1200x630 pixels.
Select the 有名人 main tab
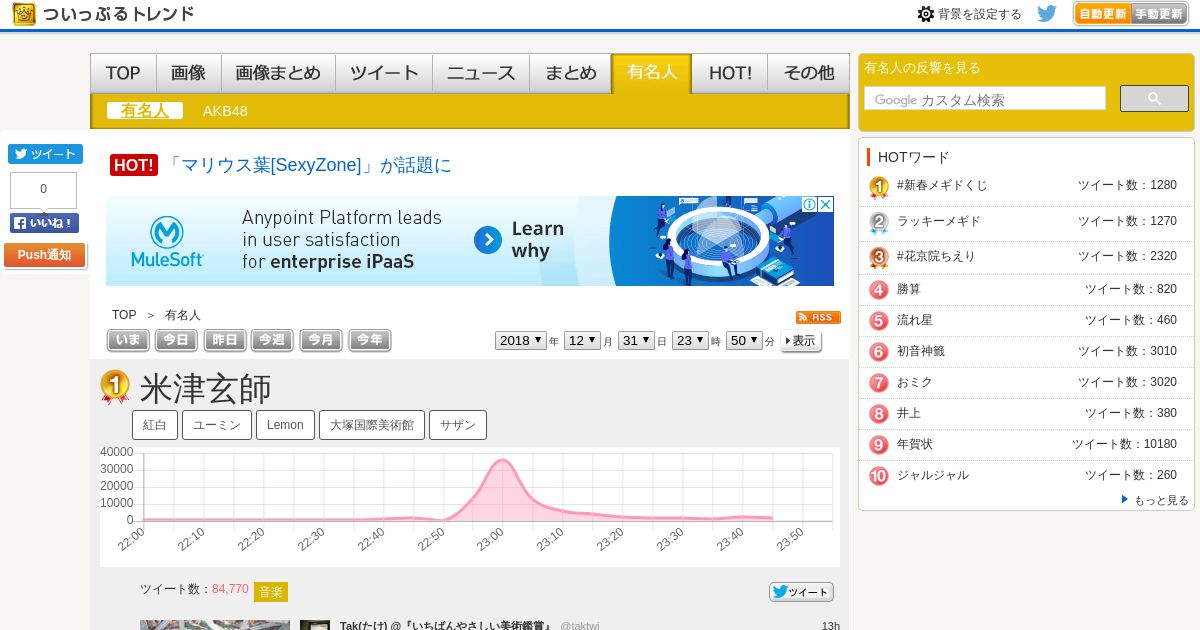(652, 73)
